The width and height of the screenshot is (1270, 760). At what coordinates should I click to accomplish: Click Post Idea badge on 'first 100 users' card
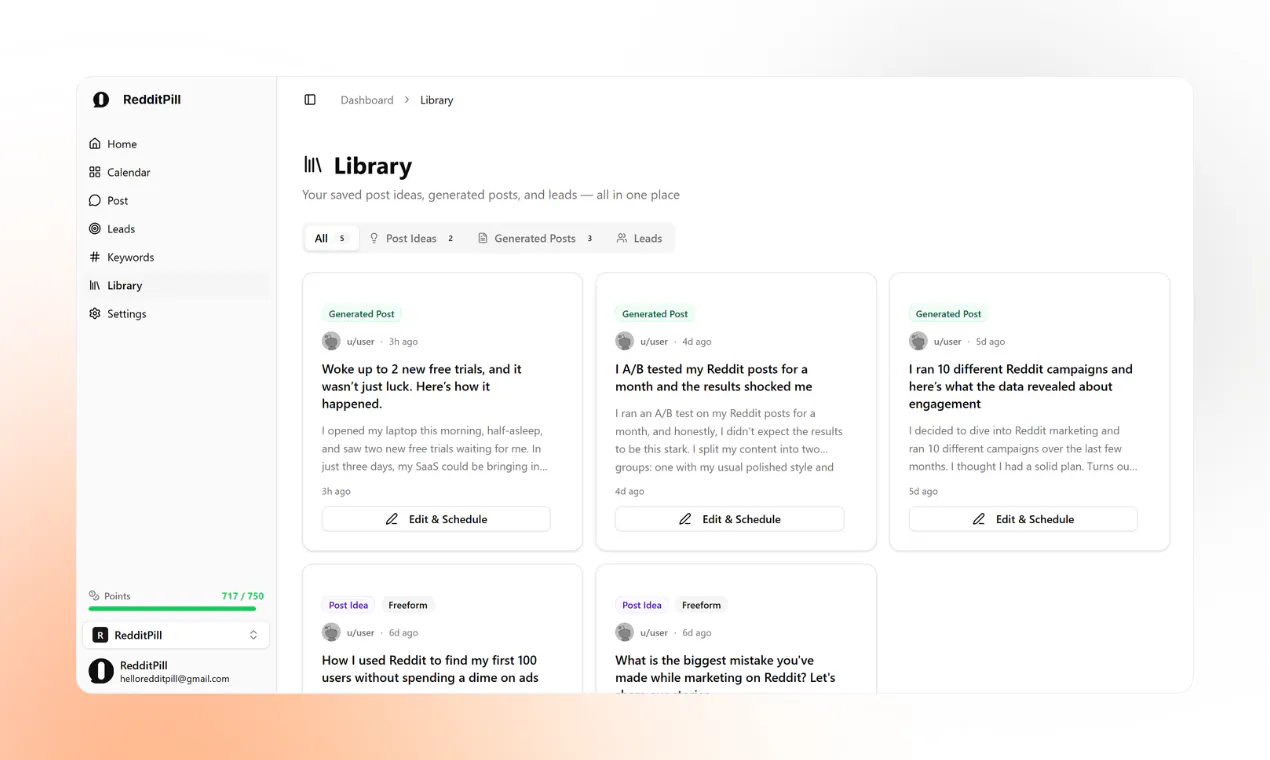[x=348, y=605]
